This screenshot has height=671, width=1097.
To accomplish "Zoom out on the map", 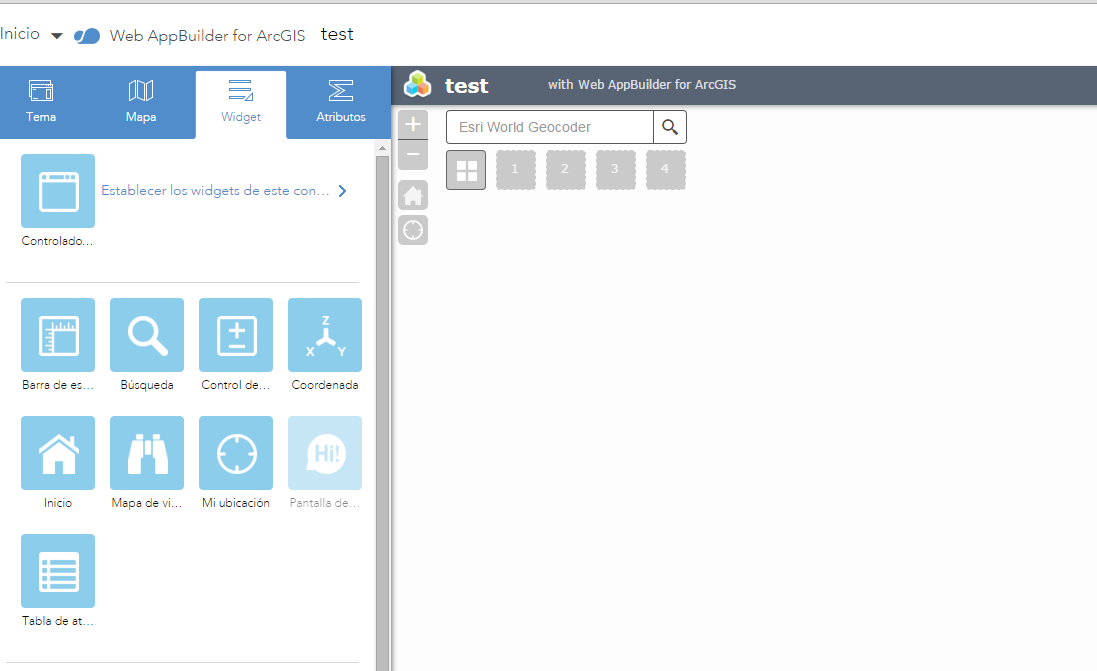I will click(413, 155).
